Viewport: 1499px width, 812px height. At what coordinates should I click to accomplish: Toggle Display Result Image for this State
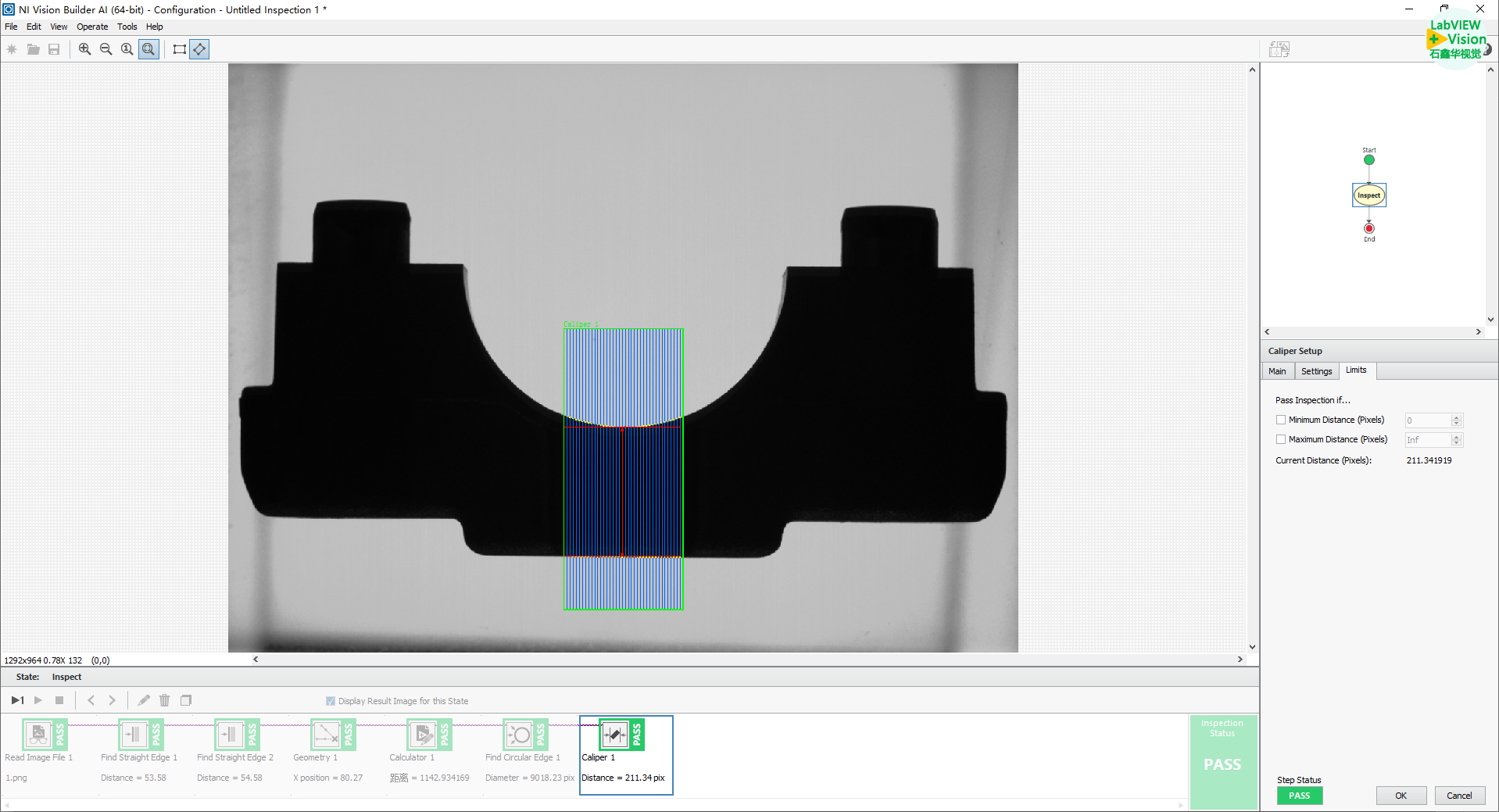(x=331, y=701)
